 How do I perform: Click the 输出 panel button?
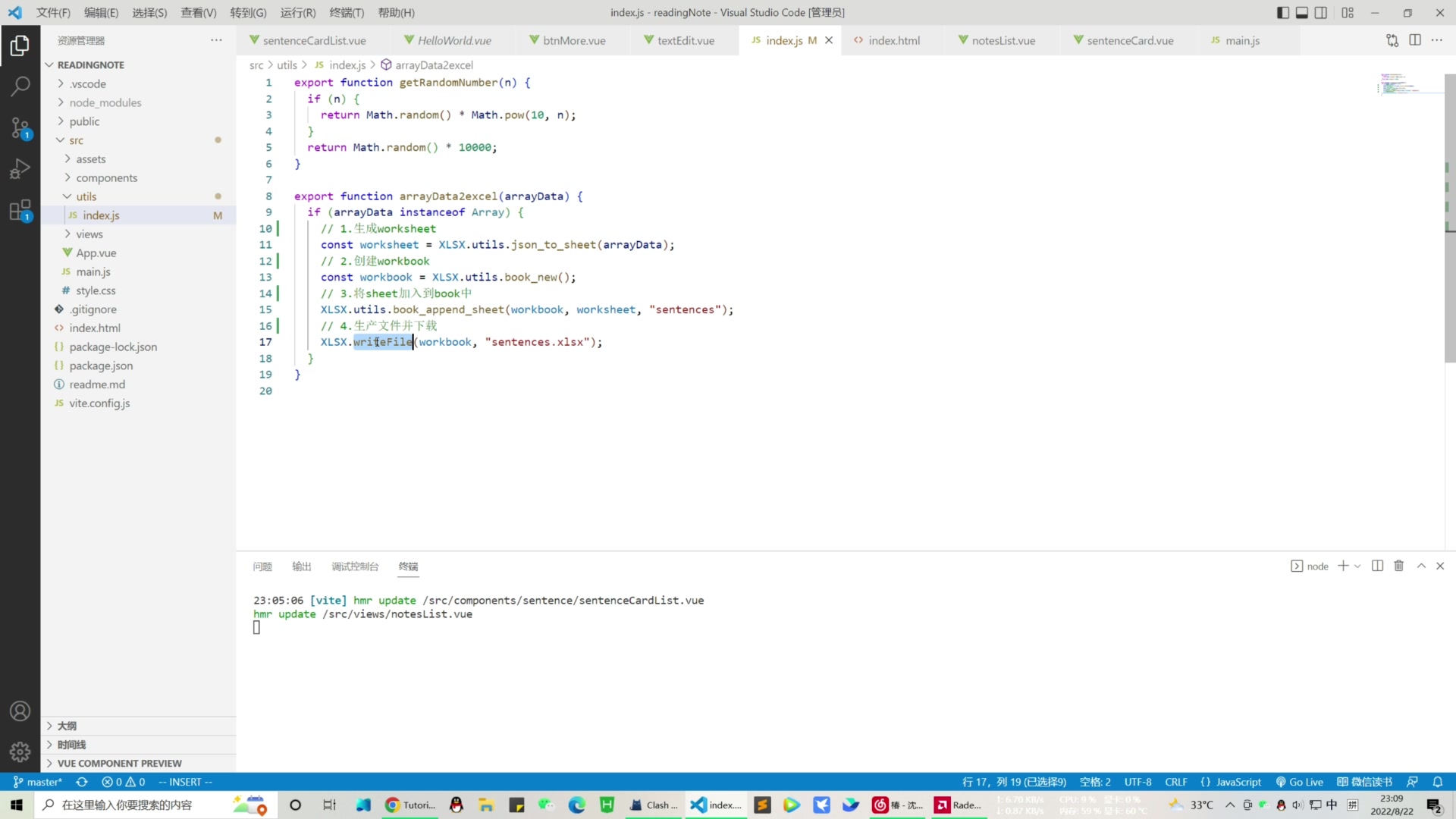click(x=302, y=567)
